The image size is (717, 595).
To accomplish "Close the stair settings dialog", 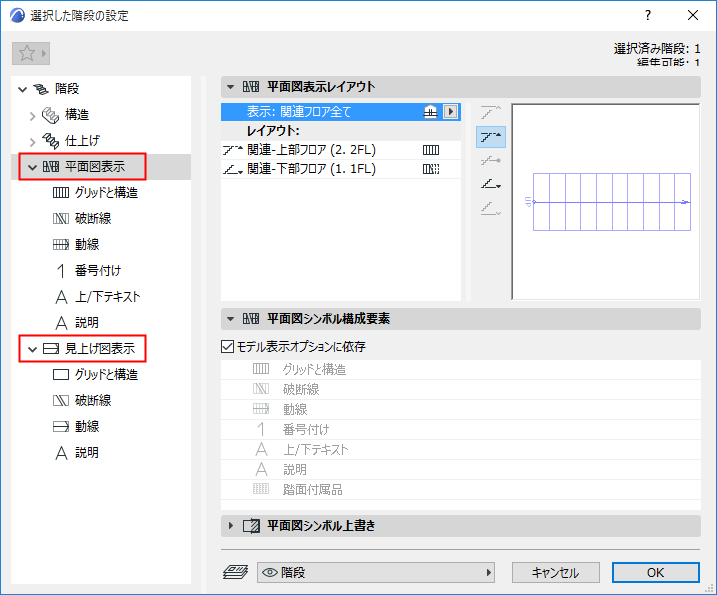I will click(x=693, y=16).
